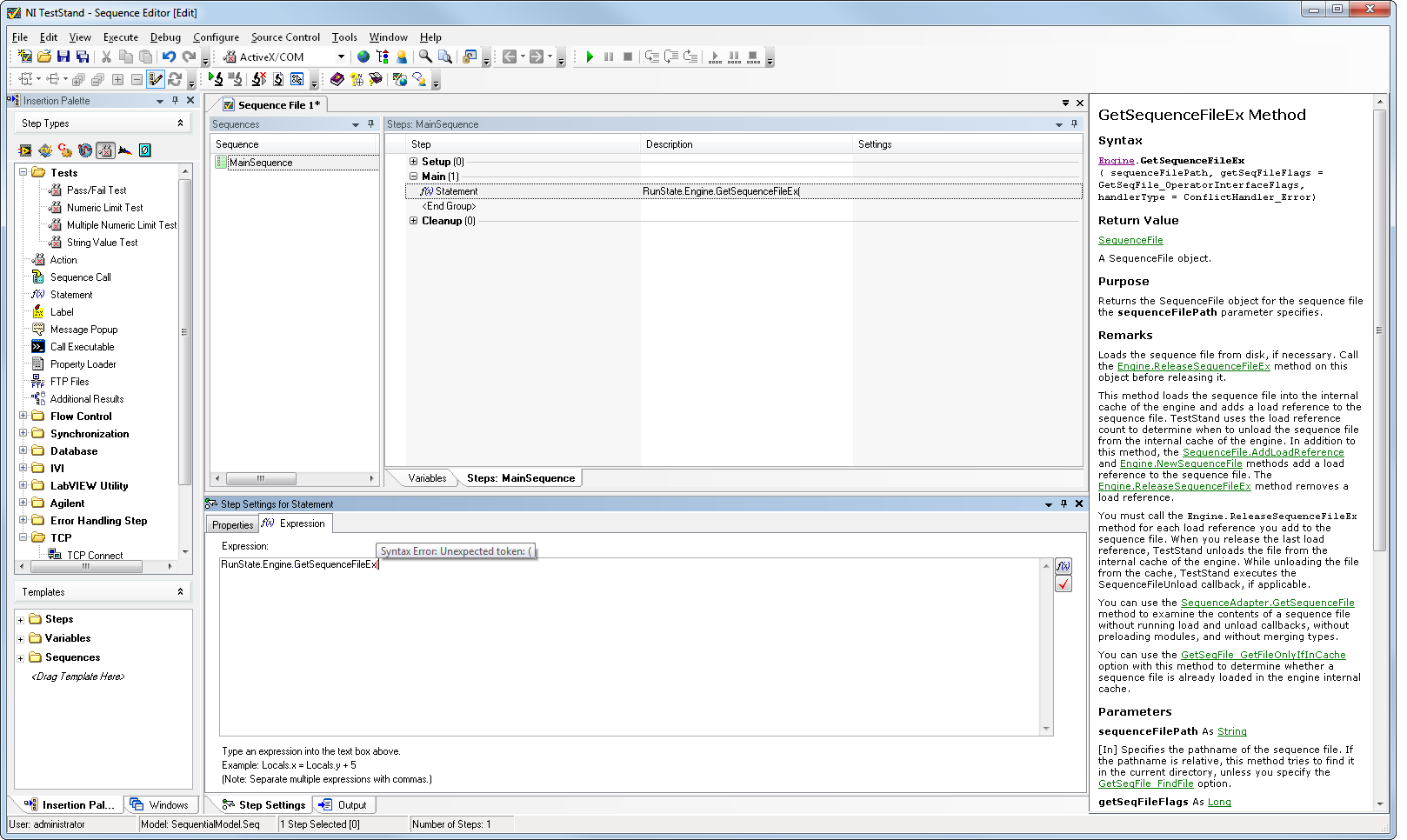Image resolution: width=1407 pixels, height=840 pixels.
Task: Toggle the highlighted edit-mode toolbar button
Action: pos(156,79)
